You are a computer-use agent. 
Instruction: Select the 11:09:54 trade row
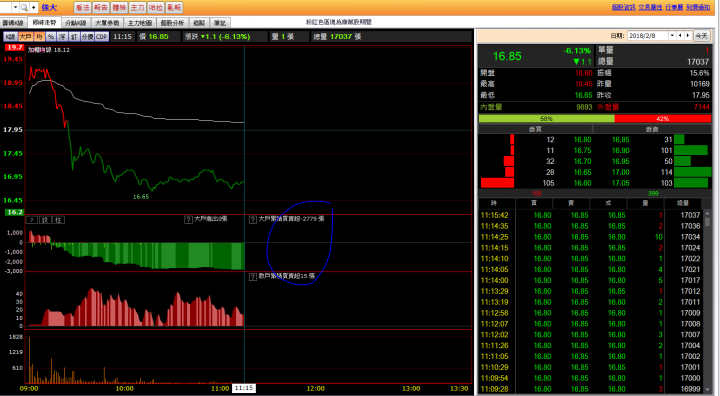point(591,378)
